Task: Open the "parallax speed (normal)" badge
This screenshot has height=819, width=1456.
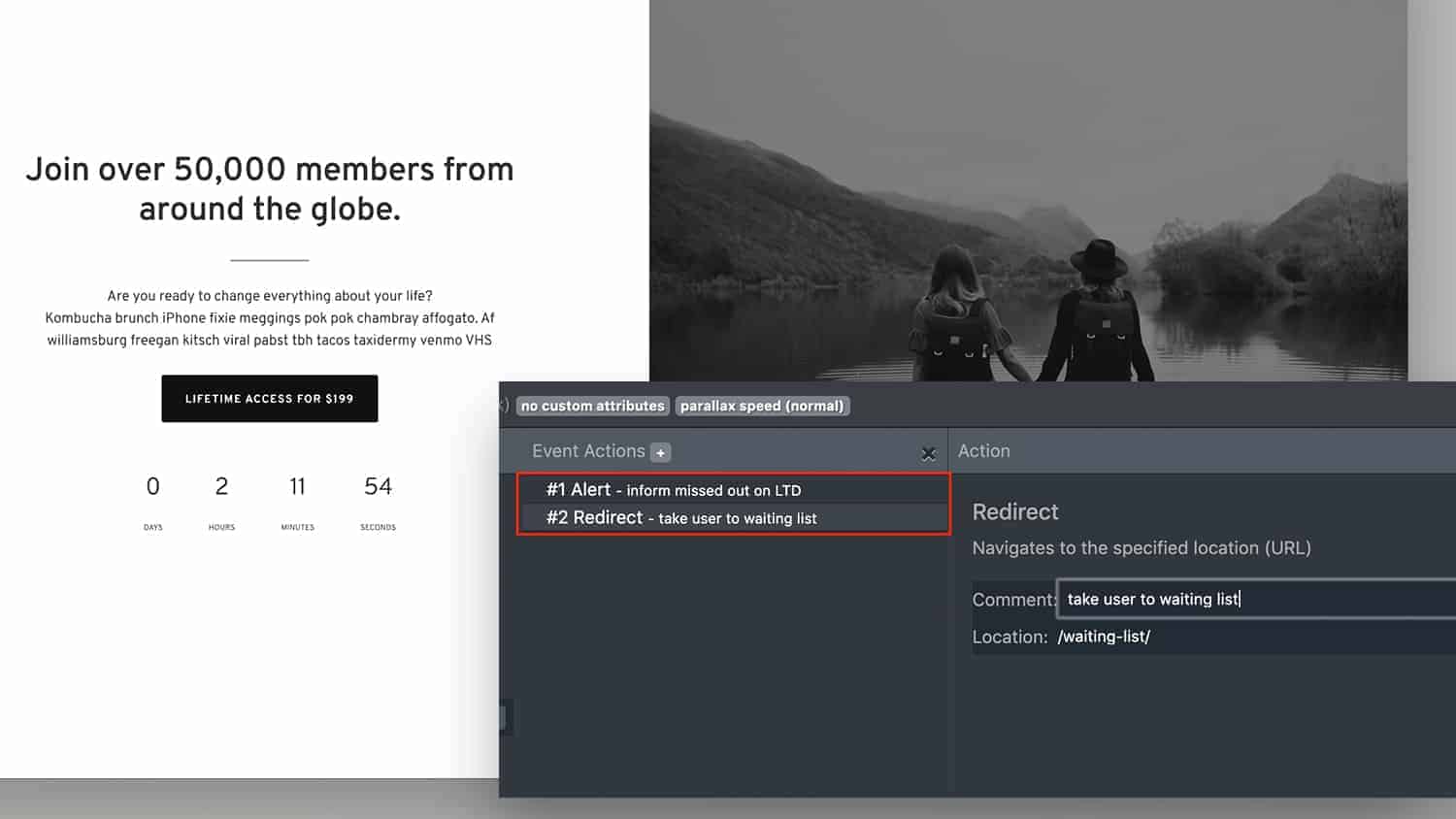Action: (762, 406)
